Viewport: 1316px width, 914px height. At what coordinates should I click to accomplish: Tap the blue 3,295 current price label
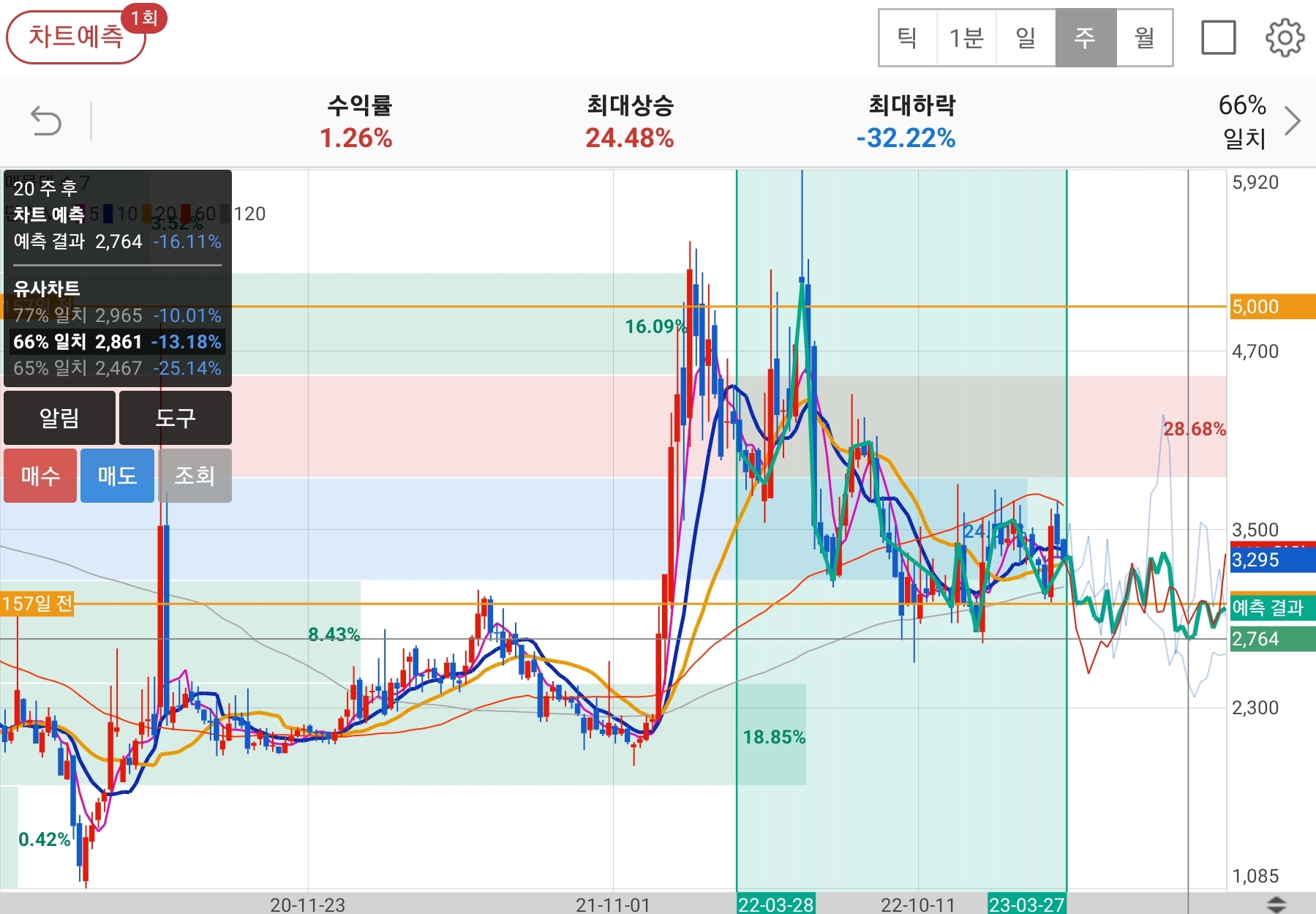point(1272,560)
